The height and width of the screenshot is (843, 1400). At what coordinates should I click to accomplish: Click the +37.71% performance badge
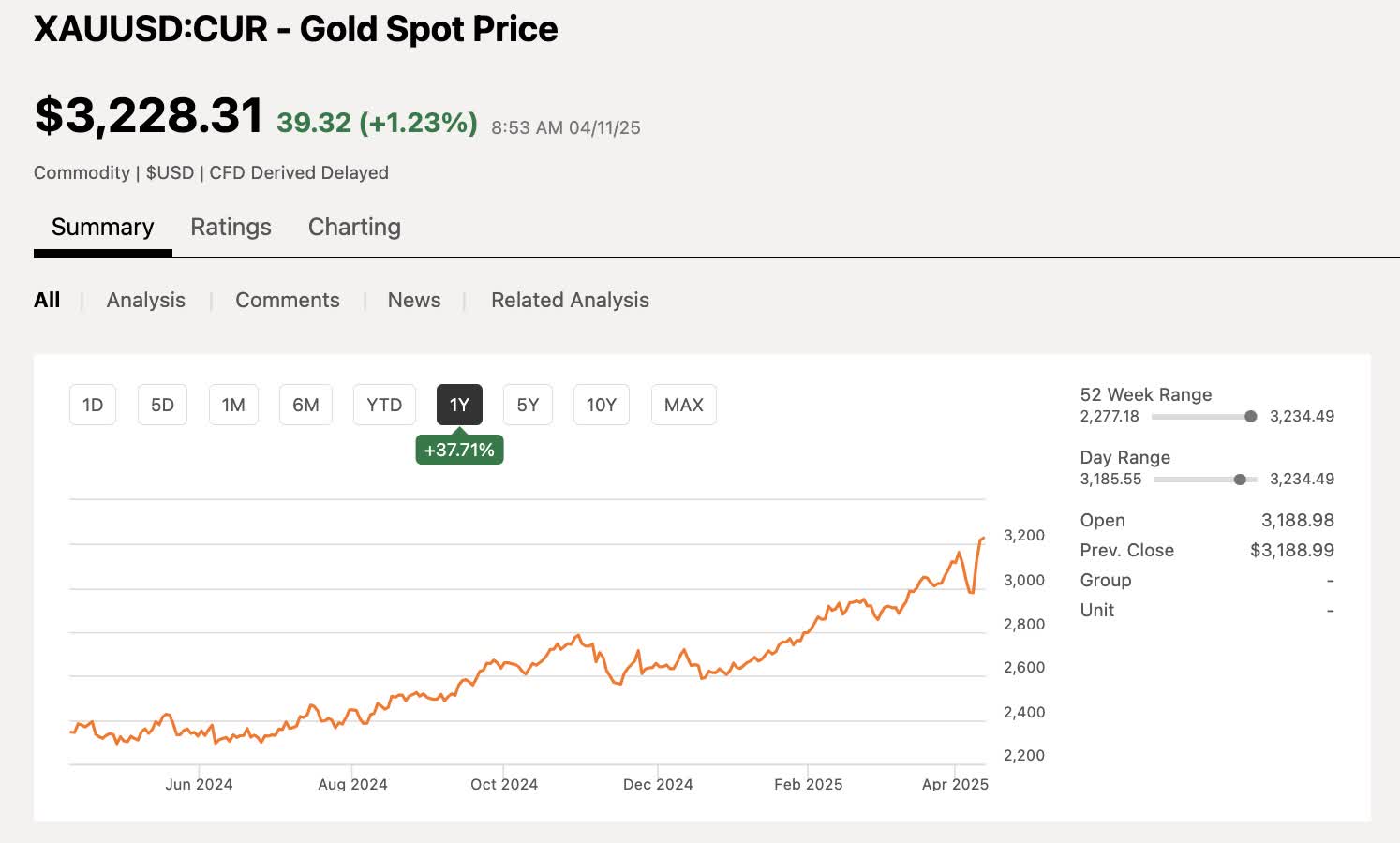[459, 450]
